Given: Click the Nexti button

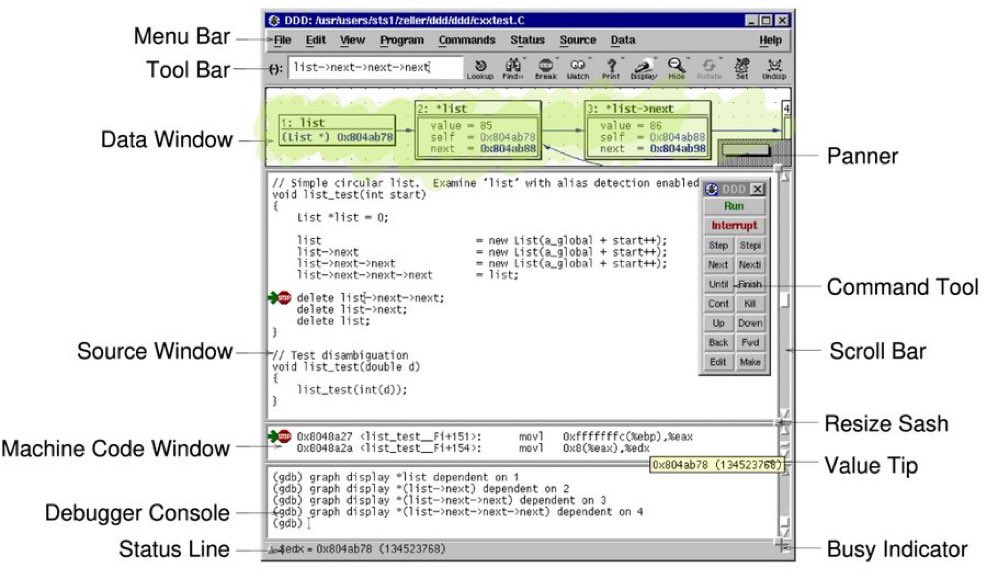Looking at the screenshot, I should coord(750,265).
